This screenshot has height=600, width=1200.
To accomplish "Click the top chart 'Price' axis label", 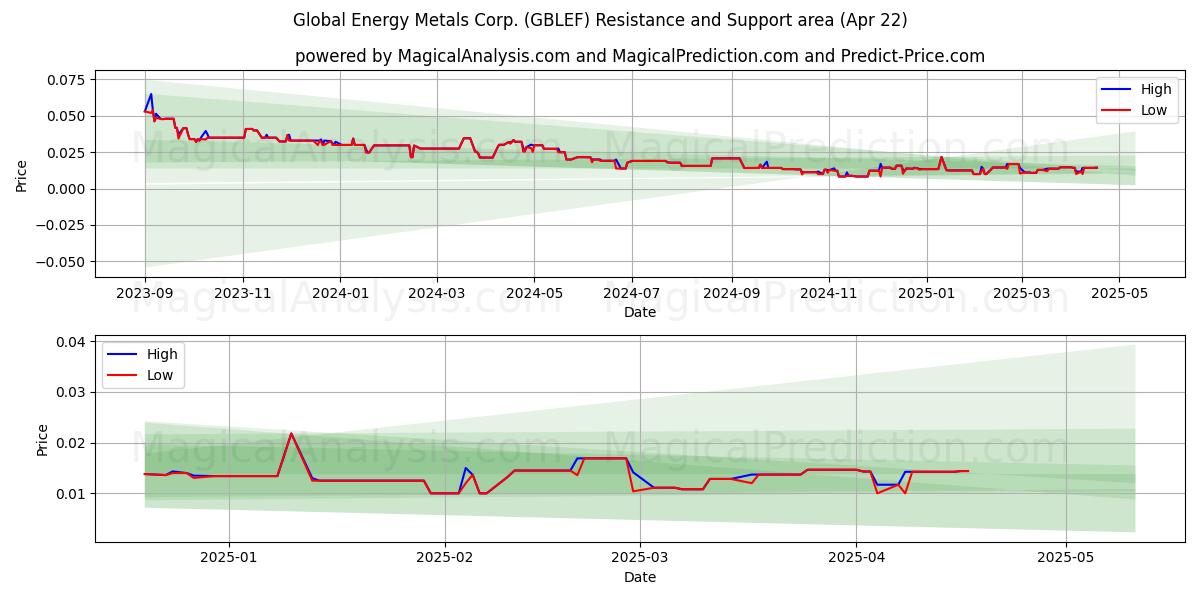I will coord(21,174).
